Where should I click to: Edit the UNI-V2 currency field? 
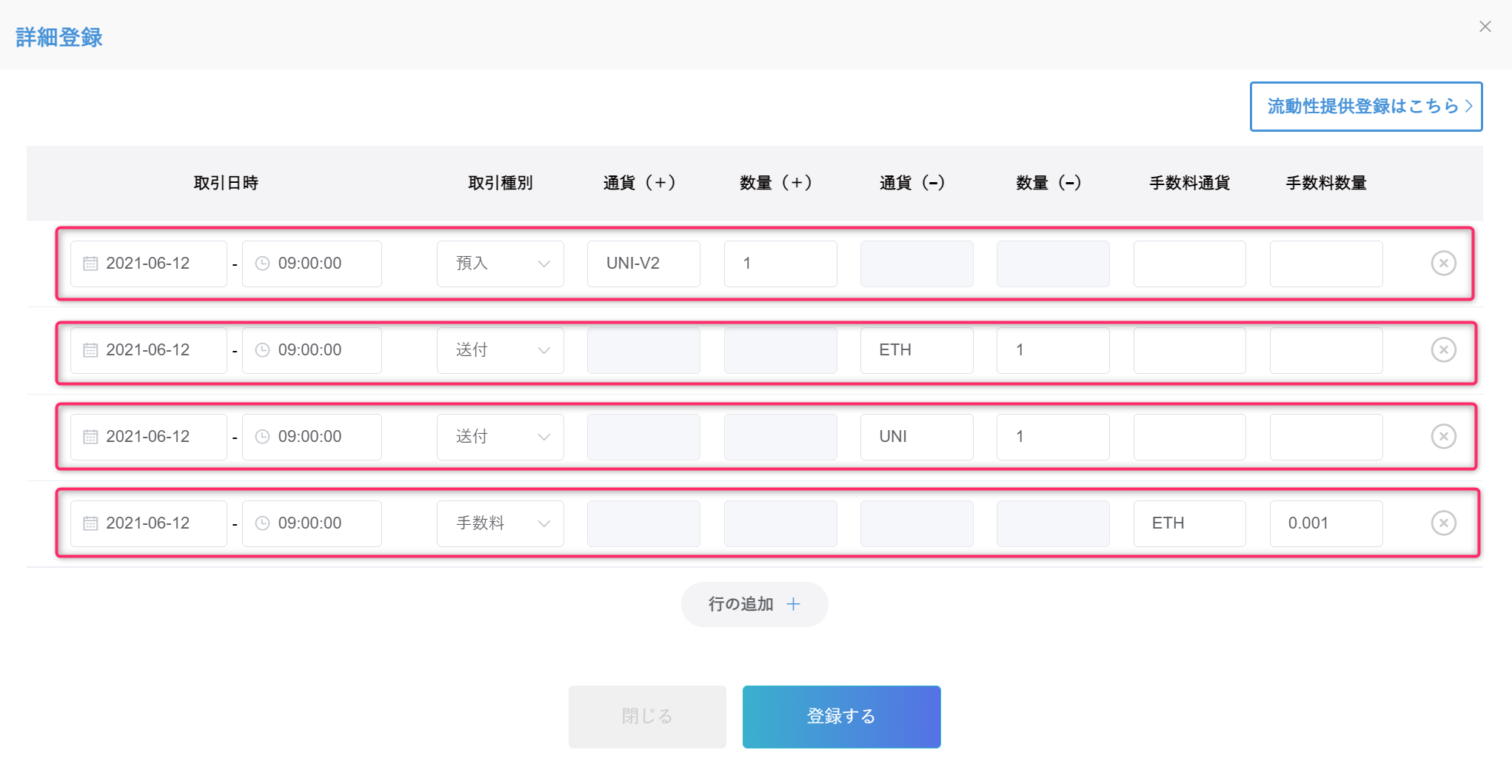point(643,264)
